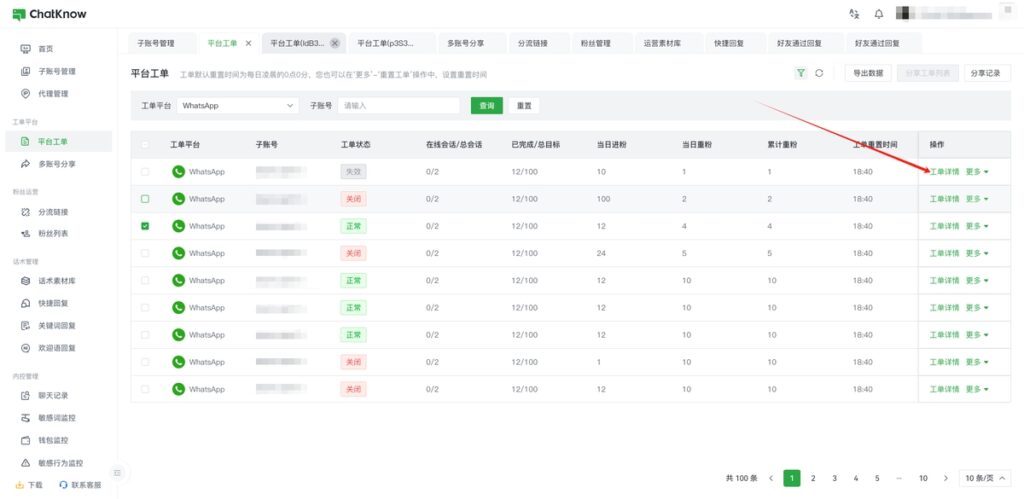
Task: Open the 工单平台 WhatsApp dropdown
Action: coord(238,106)
